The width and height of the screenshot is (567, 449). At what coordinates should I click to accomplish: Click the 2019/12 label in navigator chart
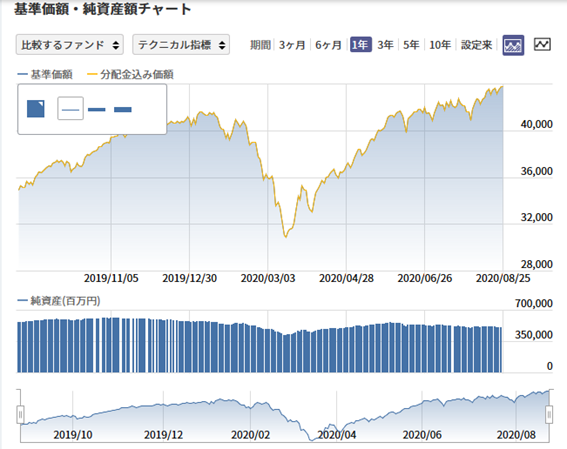tap(163, 435)
